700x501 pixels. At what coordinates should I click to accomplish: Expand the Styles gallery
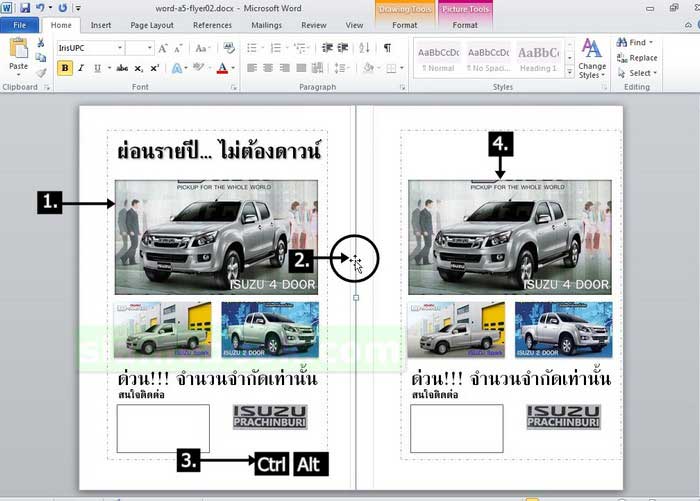570,72
